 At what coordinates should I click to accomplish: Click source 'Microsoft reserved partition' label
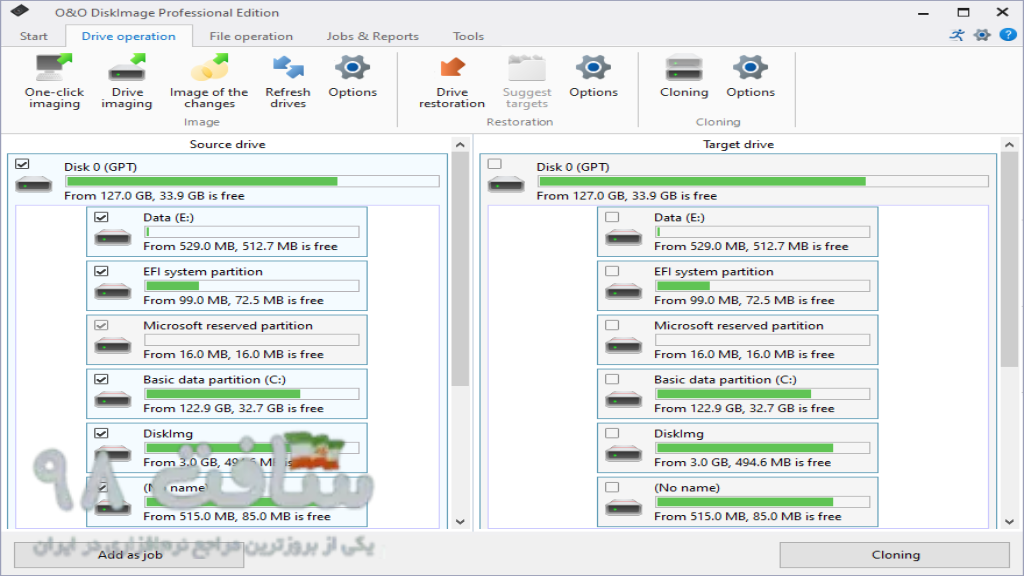[228, 325]
